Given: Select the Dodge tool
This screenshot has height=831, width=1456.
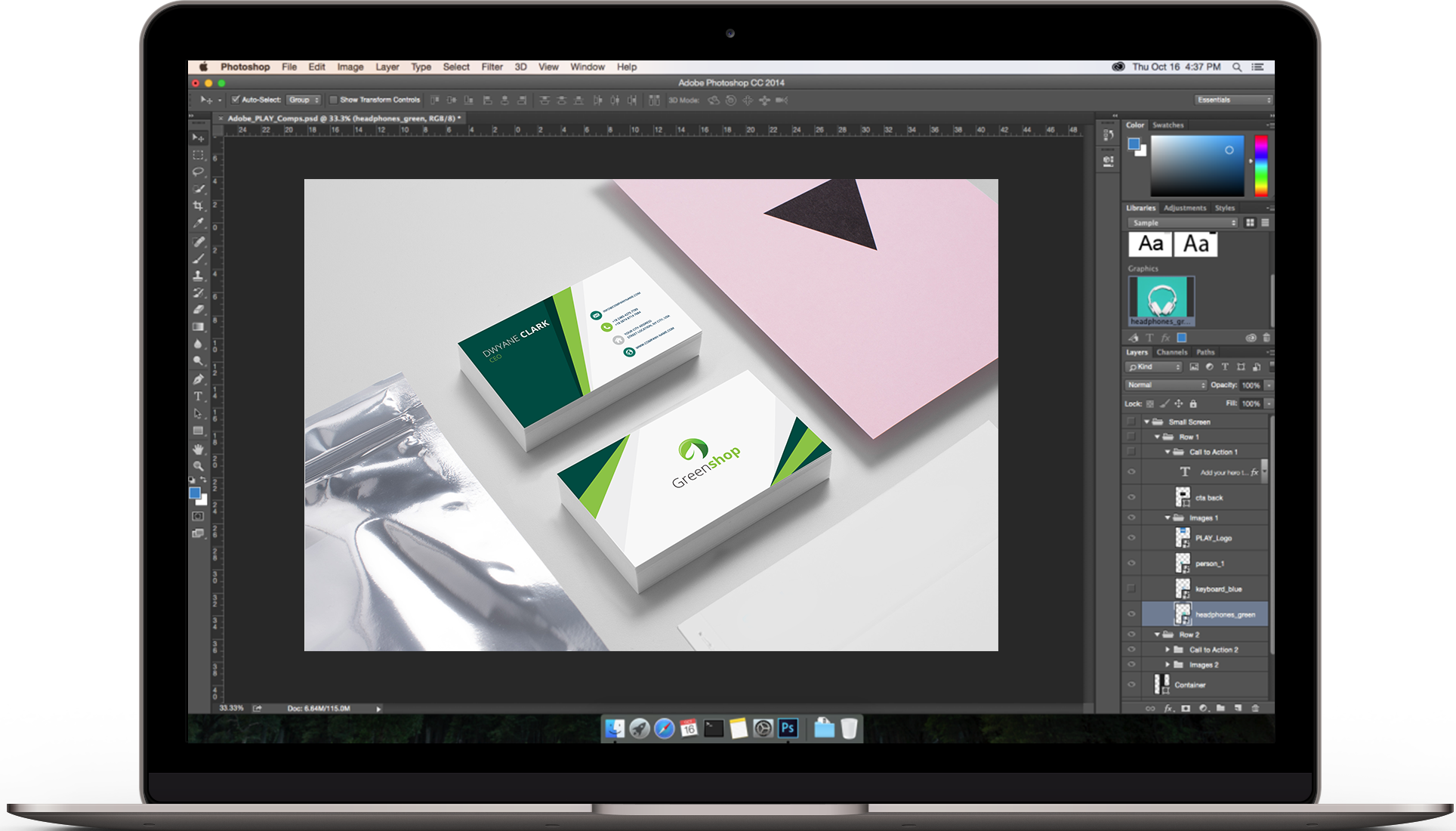Looking at the screenshot, I should (198, 362).
